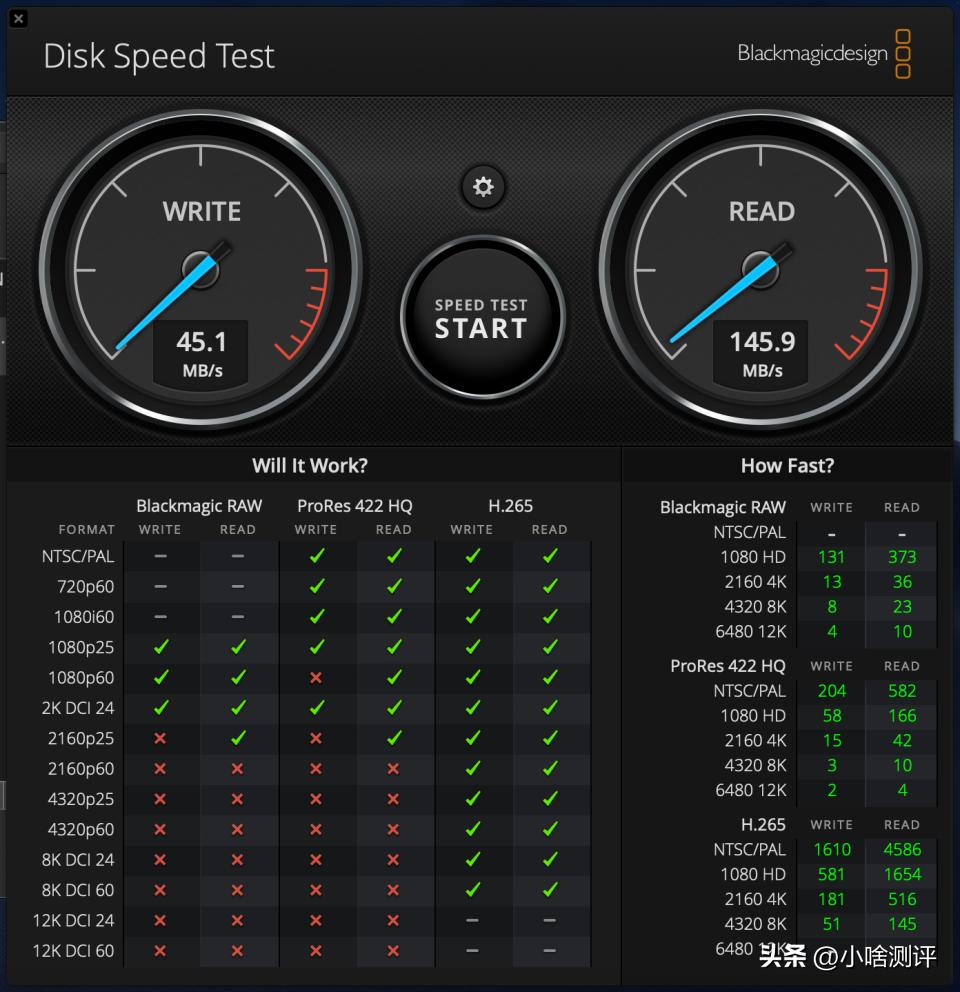Click the green check for H.265 read at 720p60
The image size is (960, 992).
point(550,586)
